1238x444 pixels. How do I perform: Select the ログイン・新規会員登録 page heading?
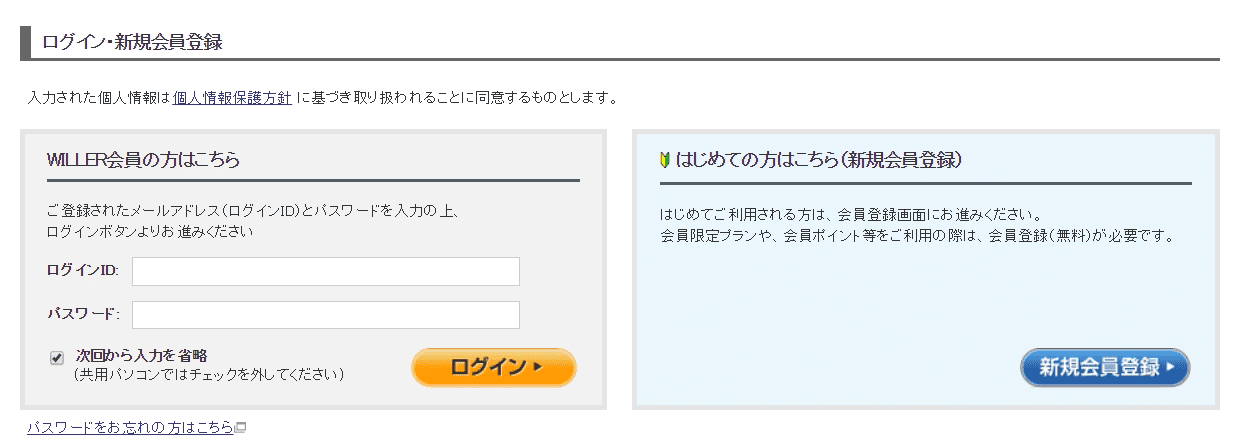pos(132,42)
